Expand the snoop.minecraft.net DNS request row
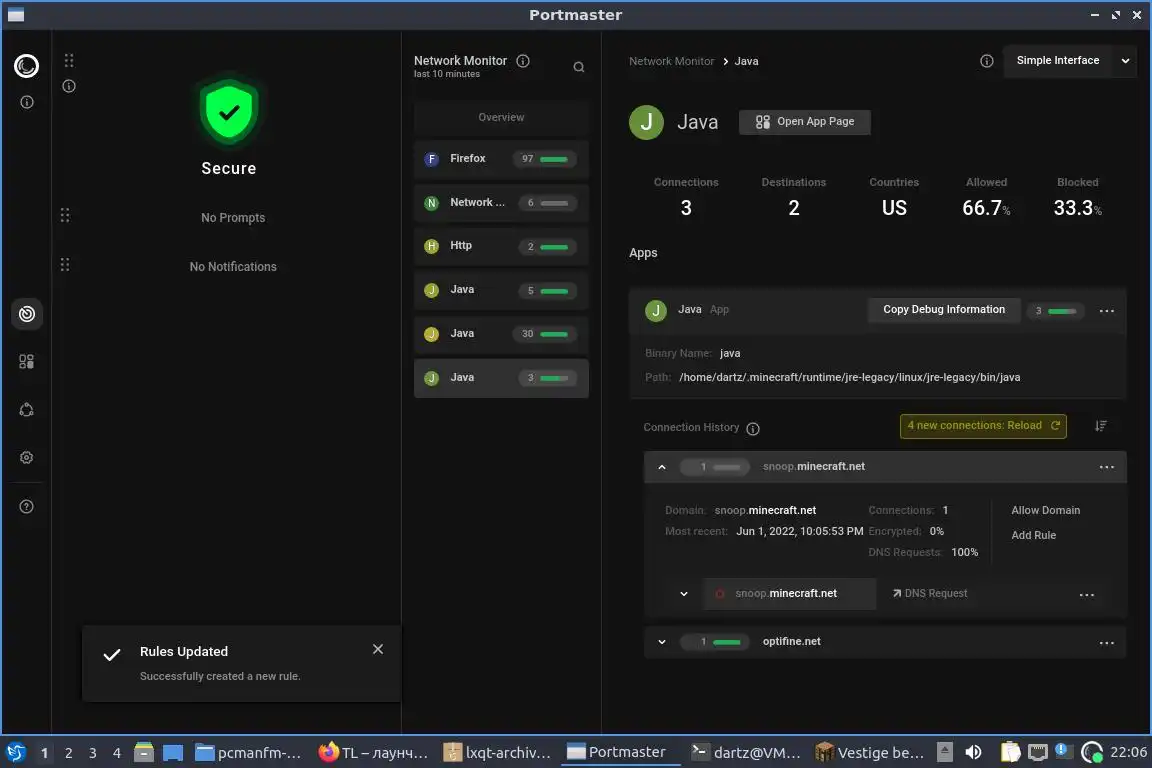Image resolution: width=1152 pixels, height=768 pixels. (684, 594)
